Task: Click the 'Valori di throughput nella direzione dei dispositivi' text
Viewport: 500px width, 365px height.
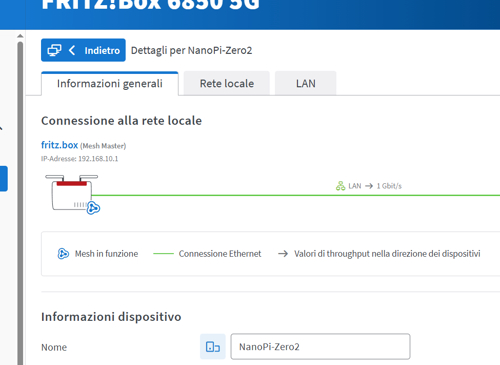Action: click(387, 254)
